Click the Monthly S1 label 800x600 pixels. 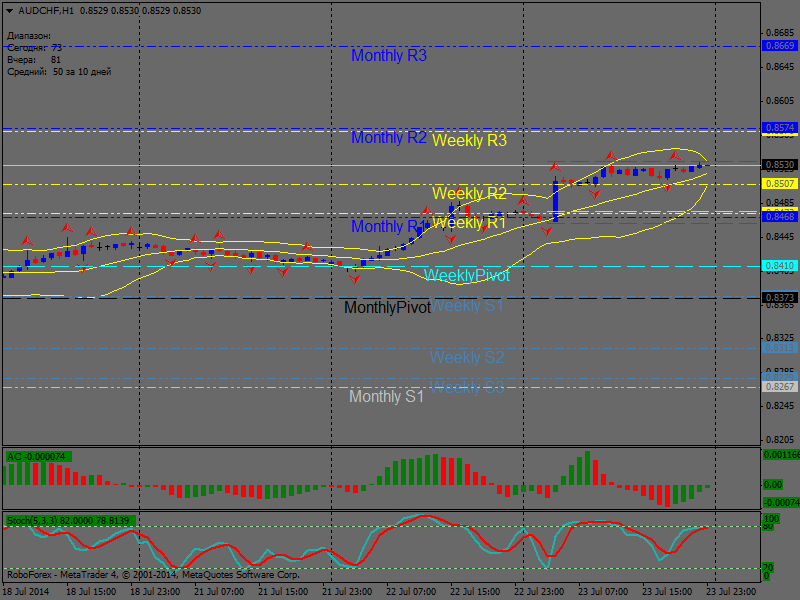pyautogui.click(x=386, y=397)
